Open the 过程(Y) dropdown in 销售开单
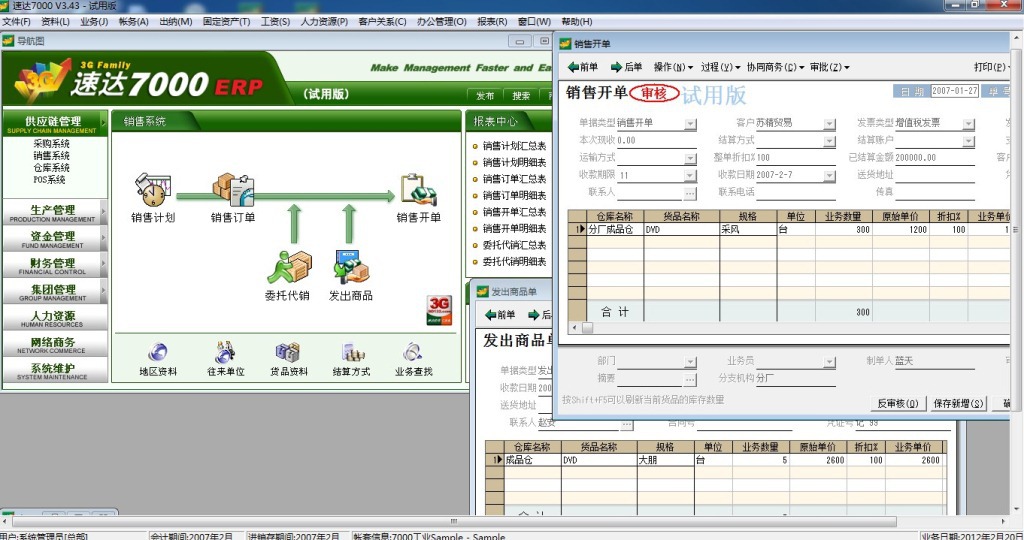 coord(720,67)
